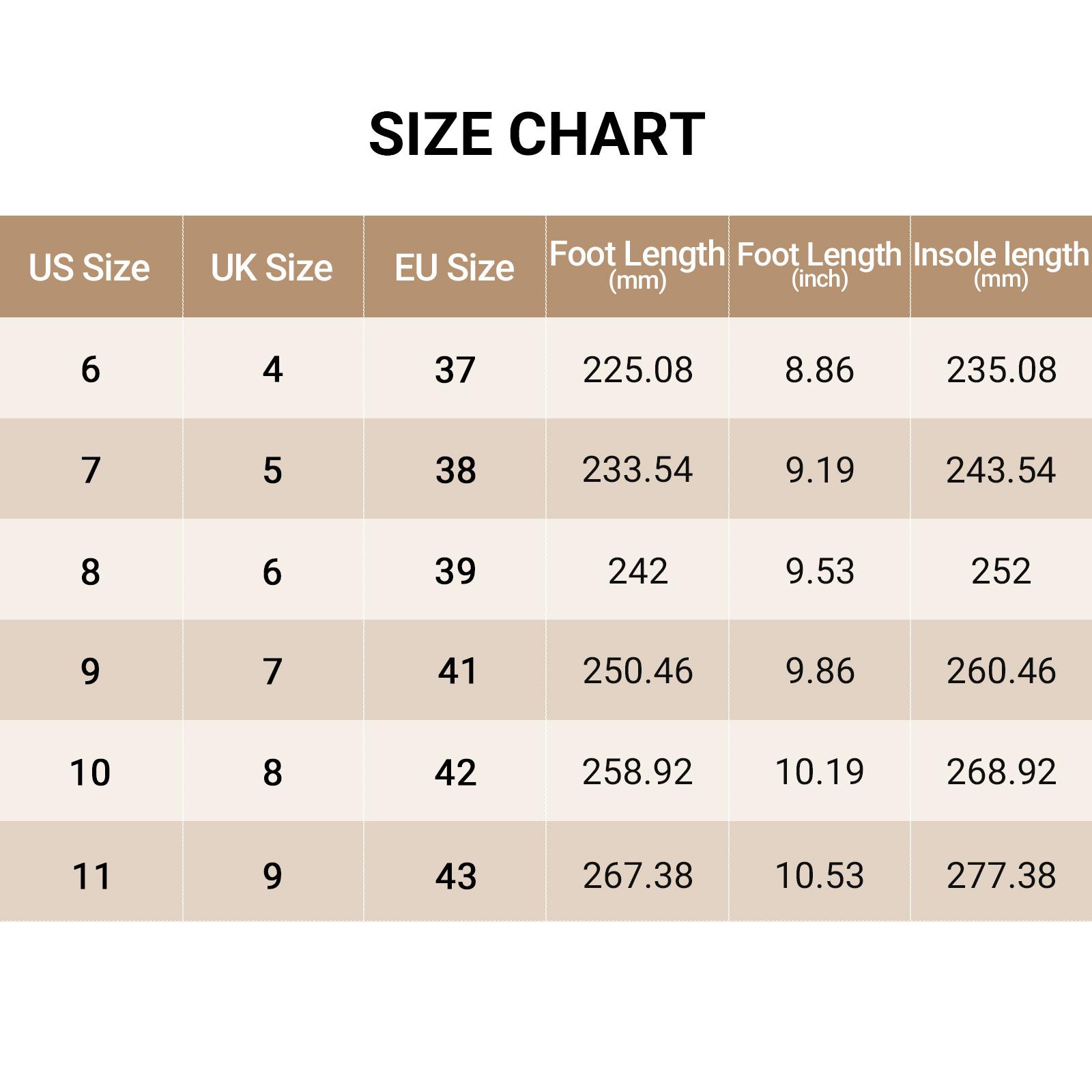
Task: Click the 225.08 foot length value
Action: point(637,370)
